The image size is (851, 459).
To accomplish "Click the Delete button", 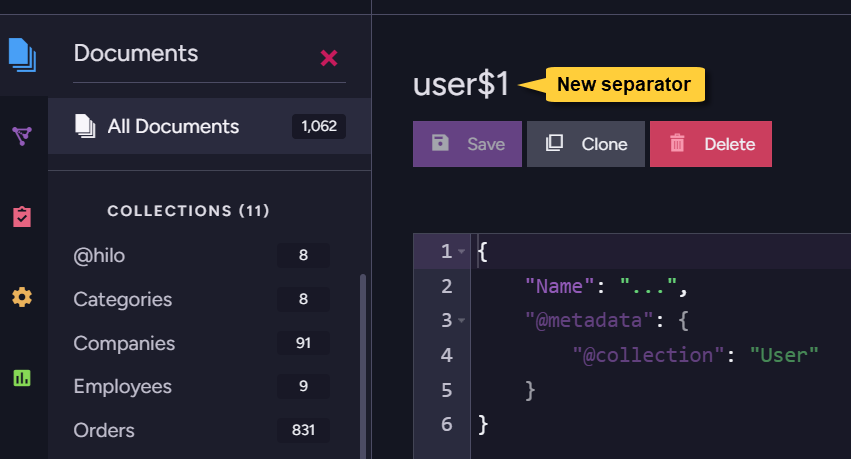I will [x=711, y=144].
